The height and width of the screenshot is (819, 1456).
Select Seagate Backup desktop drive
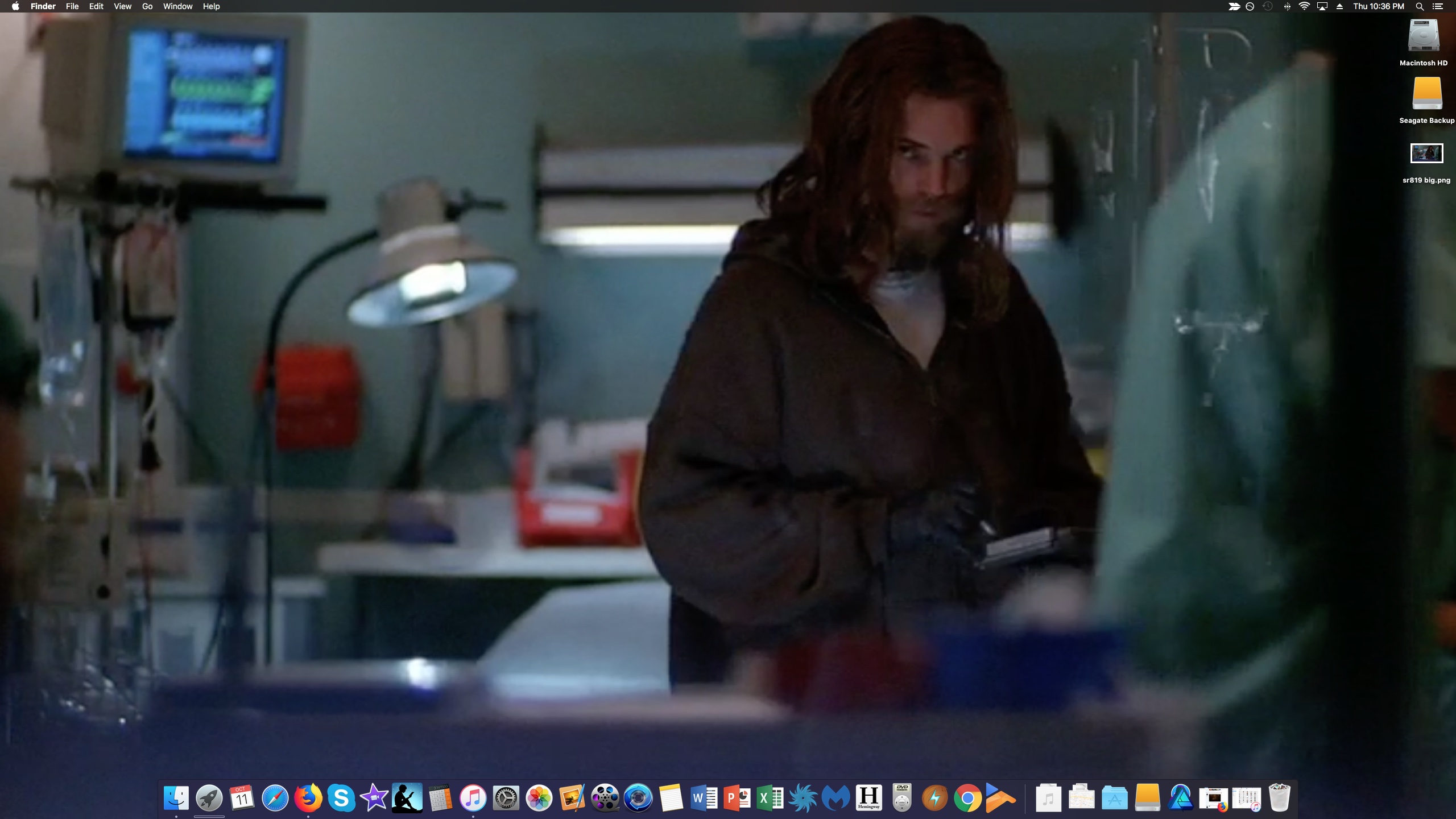coord(1426,101)
